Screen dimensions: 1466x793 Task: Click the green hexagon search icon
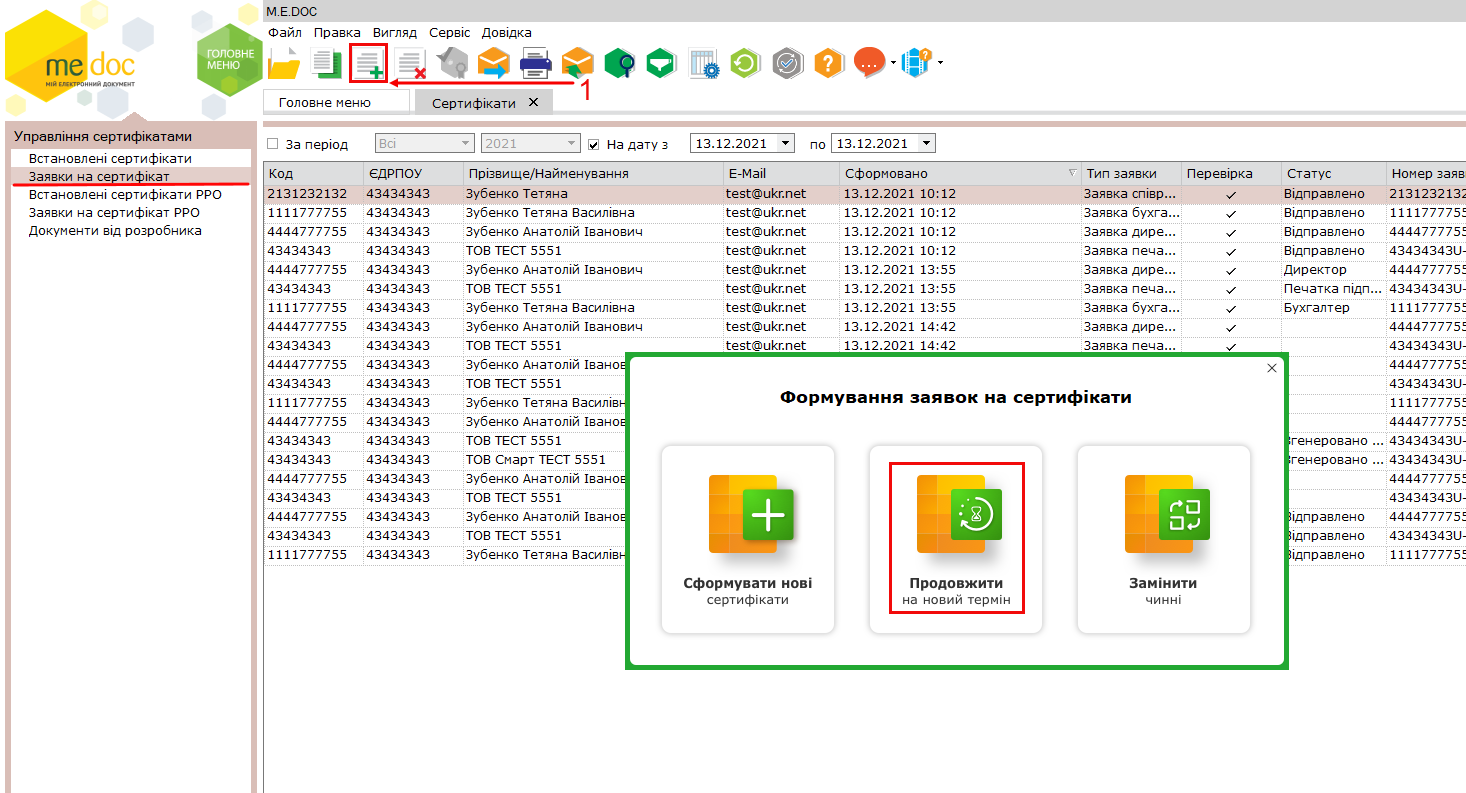[x=620, y=64]
